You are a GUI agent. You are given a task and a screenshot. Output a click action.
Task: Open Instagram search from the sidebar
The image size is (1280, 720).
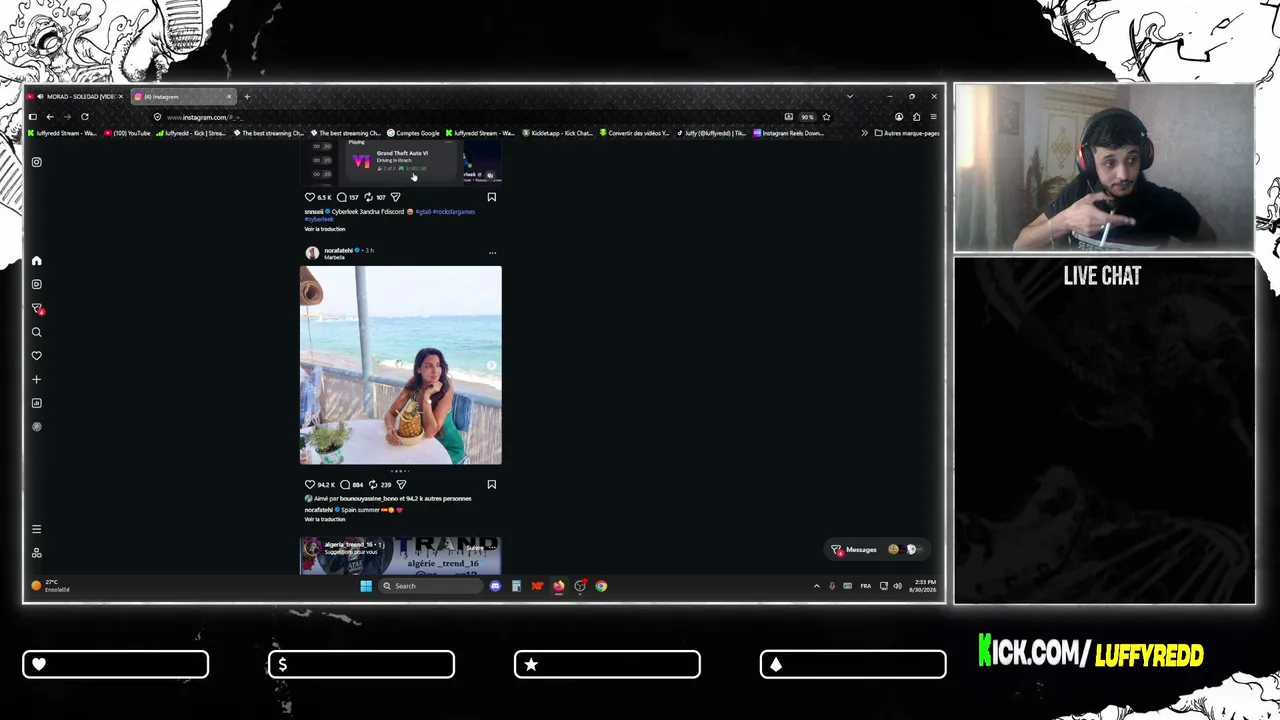pos(37,332)
